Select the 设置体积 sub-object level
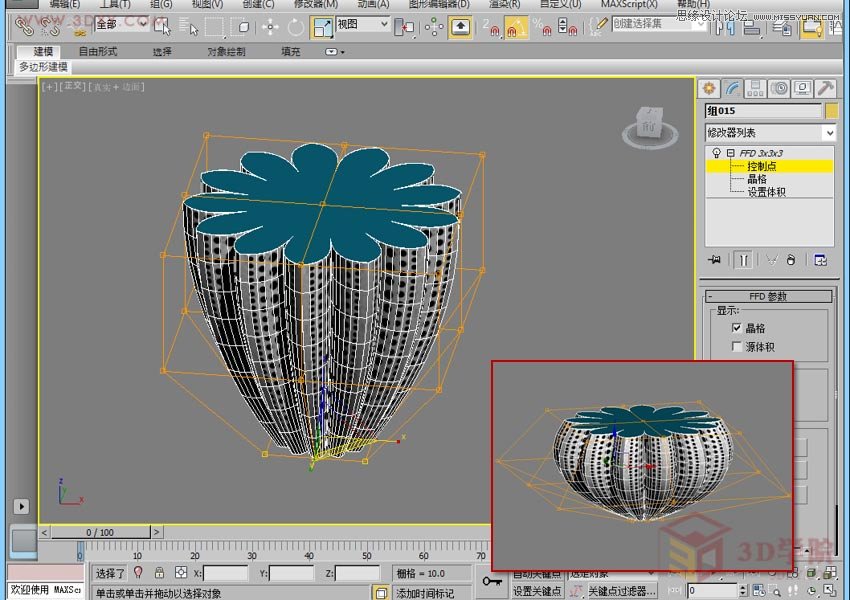Image resolution: width=850 pixels, height=600 pixels. 767,192
